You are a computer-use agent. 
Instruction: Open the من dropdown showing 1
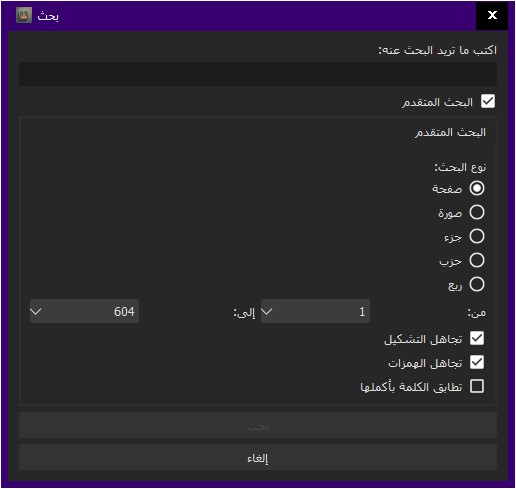[315, 311]
